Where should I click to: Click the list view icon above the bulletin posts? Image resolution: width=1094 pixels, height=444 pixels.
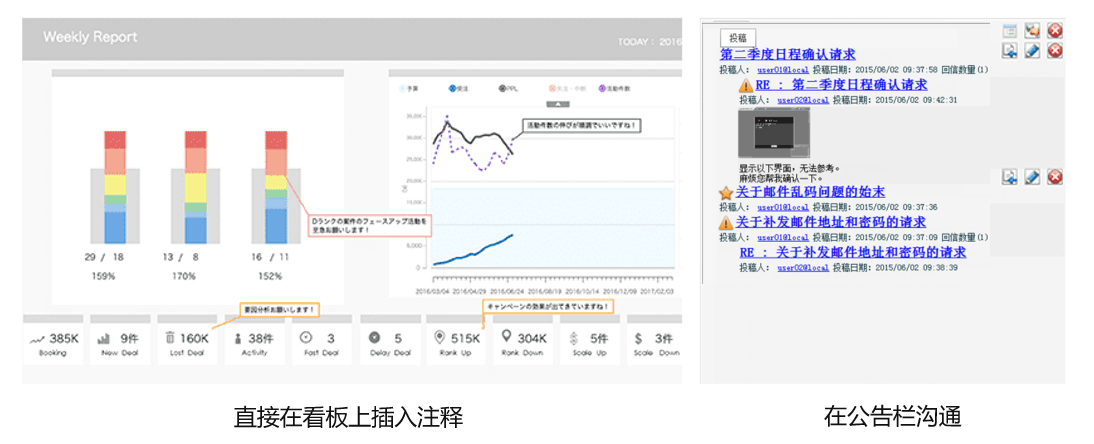click(1009, 30)
